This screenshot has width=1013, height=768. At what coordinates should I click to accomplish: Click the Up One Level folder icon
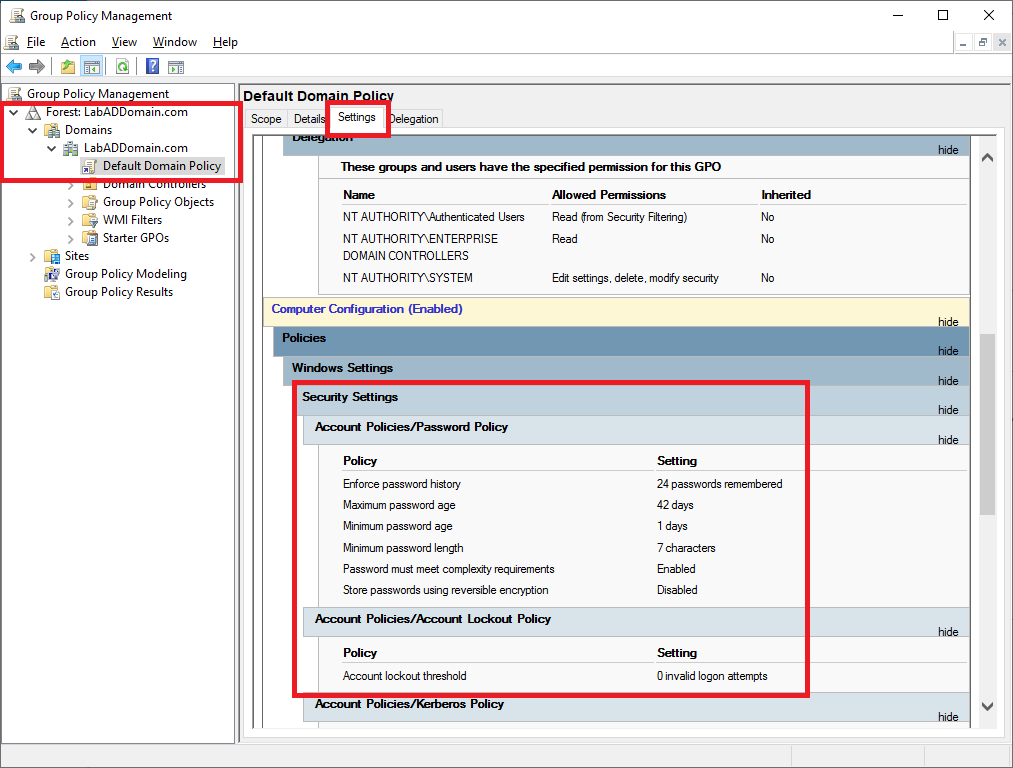(67, 67)
